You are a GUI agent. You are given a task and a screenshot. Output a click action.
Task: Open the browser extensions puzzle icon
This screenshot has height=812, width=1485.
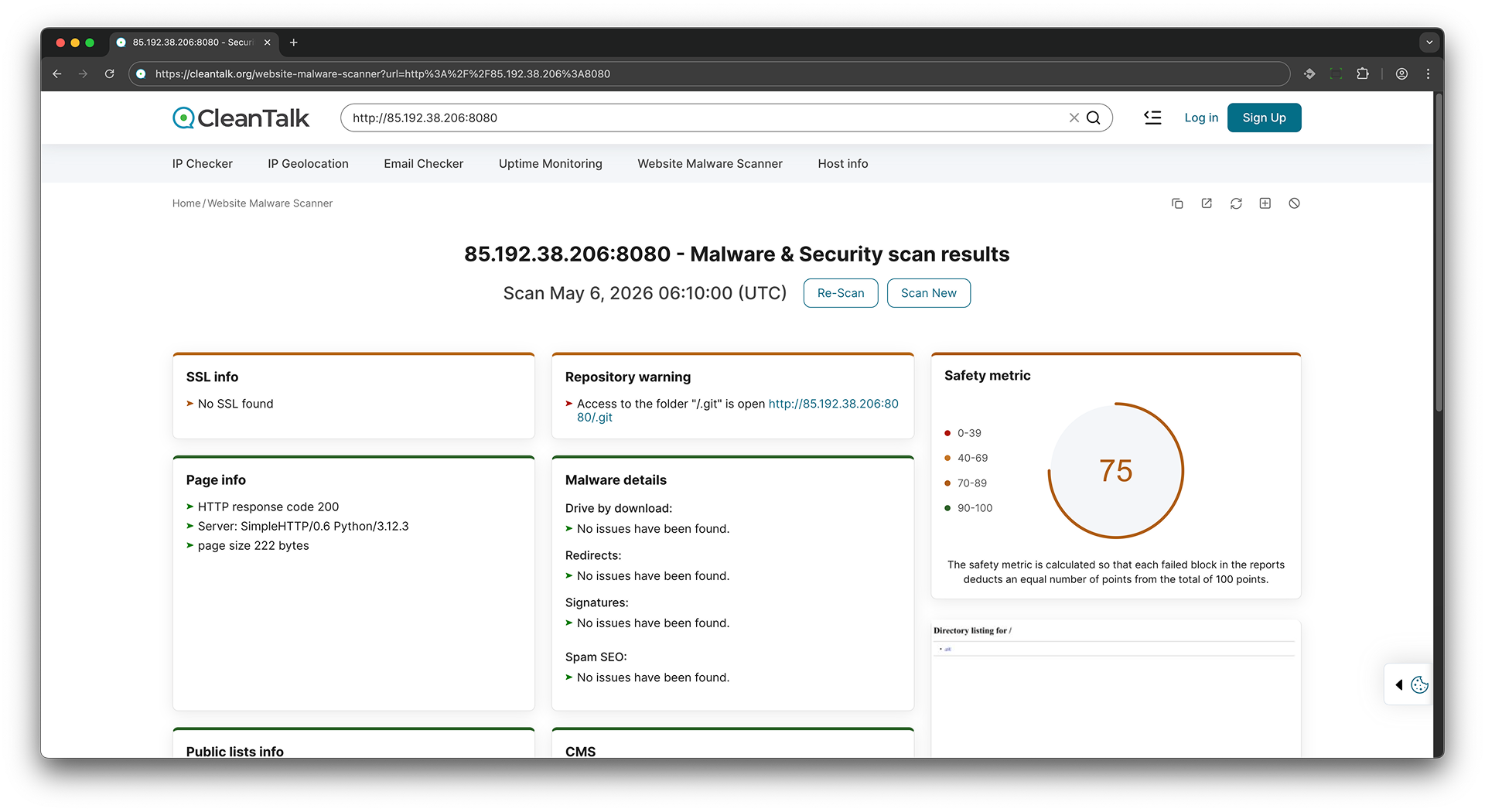click(1363, 73)
